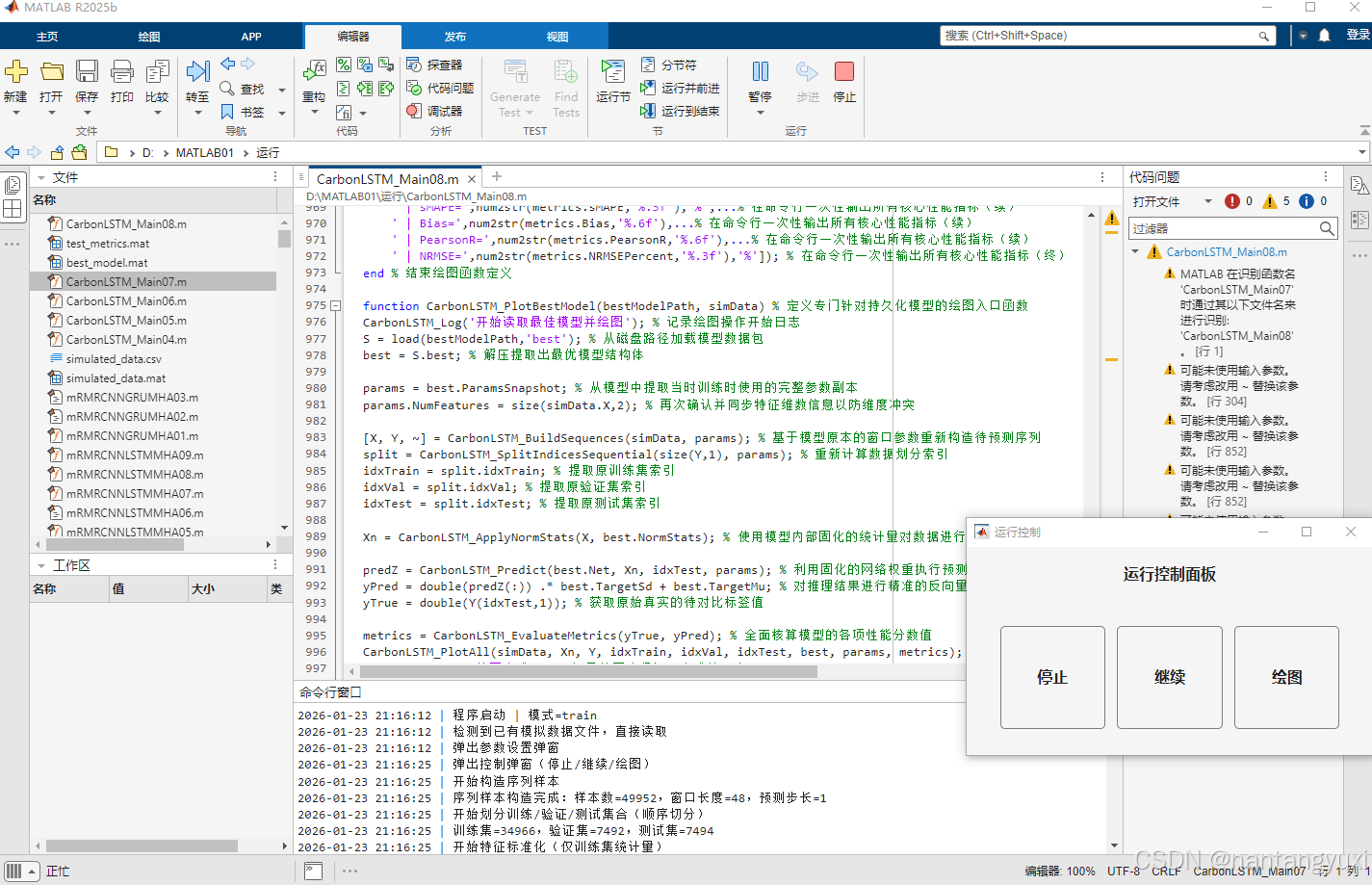Viewport: 1372px width, 885px height.
Task: Collapse CarbonLSTM_Main08.m issues tree
Action: [x=1136, y=252]
